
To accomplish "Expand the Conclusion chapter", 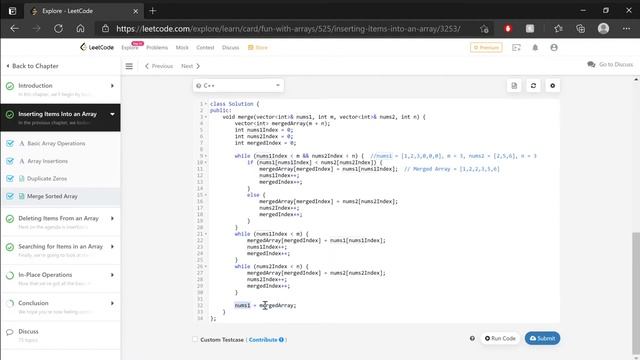I will coord(112,303).
